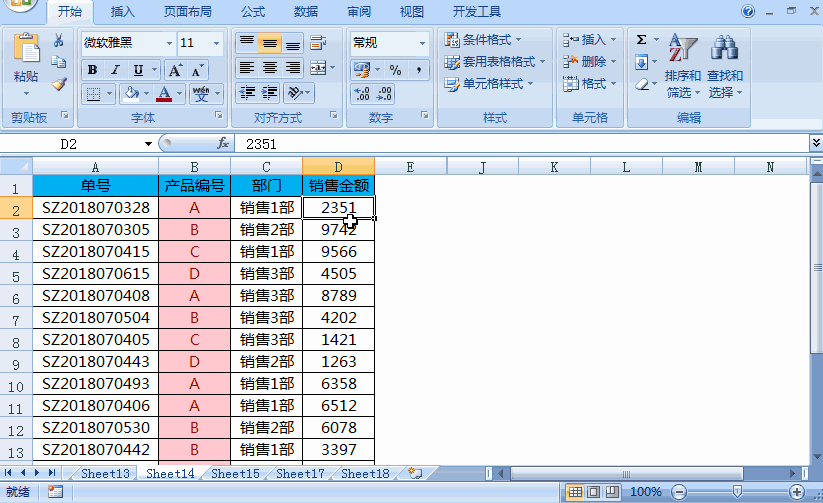Image resolution: width=823 pixels, height=503 pixels.
Task: Apply comma style
Action: (418, 69)
